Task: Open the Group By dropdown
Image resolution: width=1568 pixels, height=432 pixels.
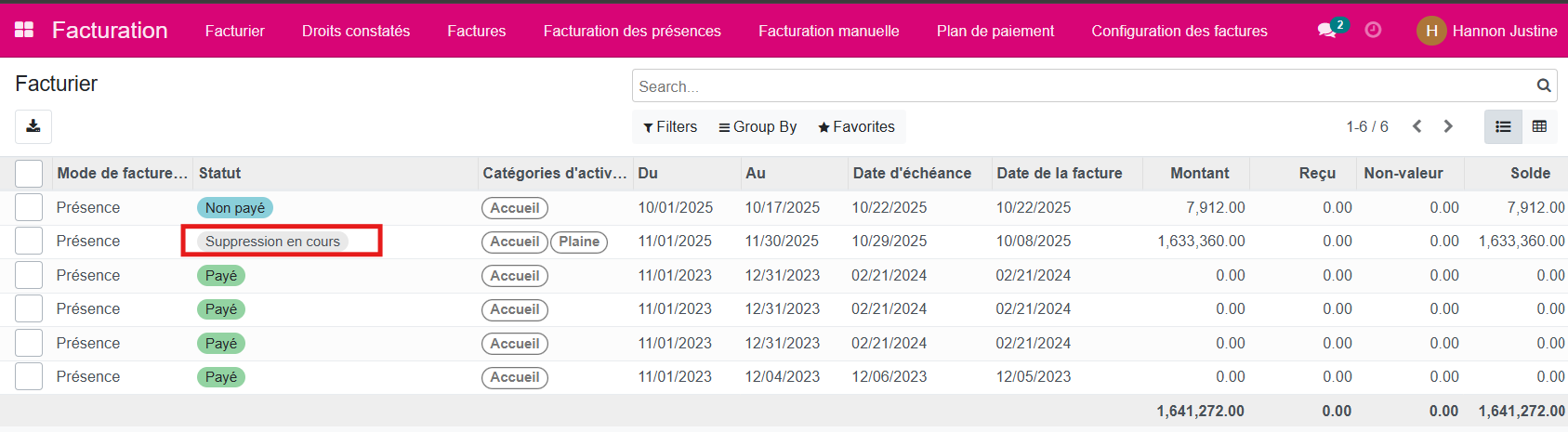Action: [758, 127]
